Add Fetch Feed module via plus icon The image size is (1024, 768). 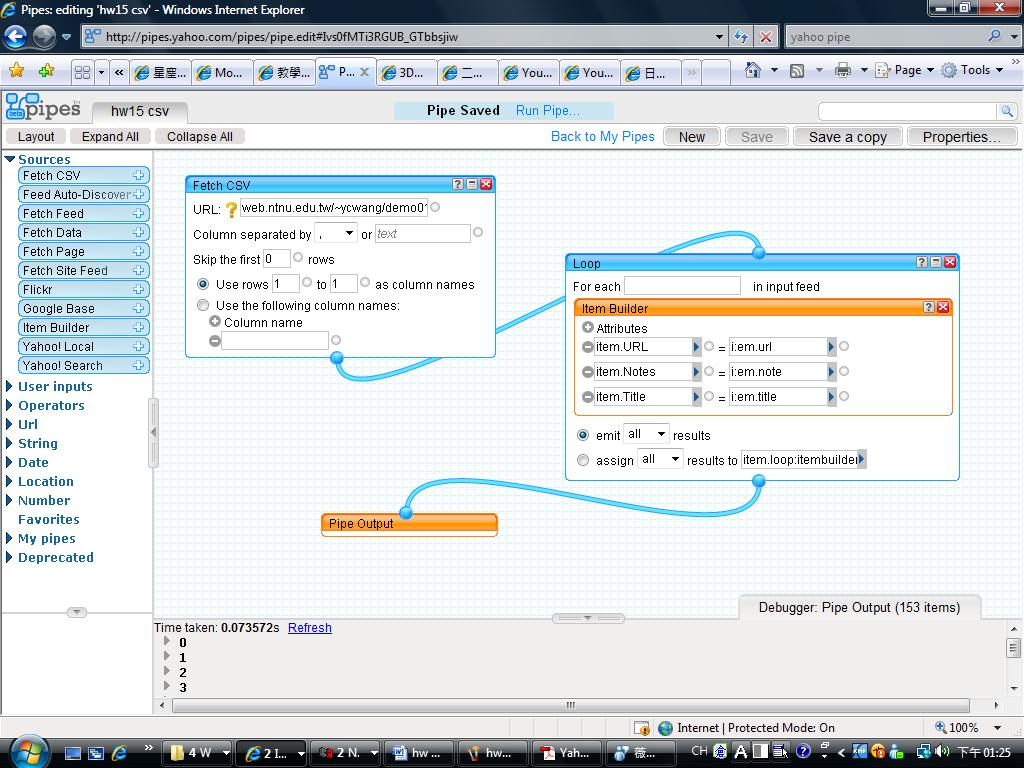138,213
